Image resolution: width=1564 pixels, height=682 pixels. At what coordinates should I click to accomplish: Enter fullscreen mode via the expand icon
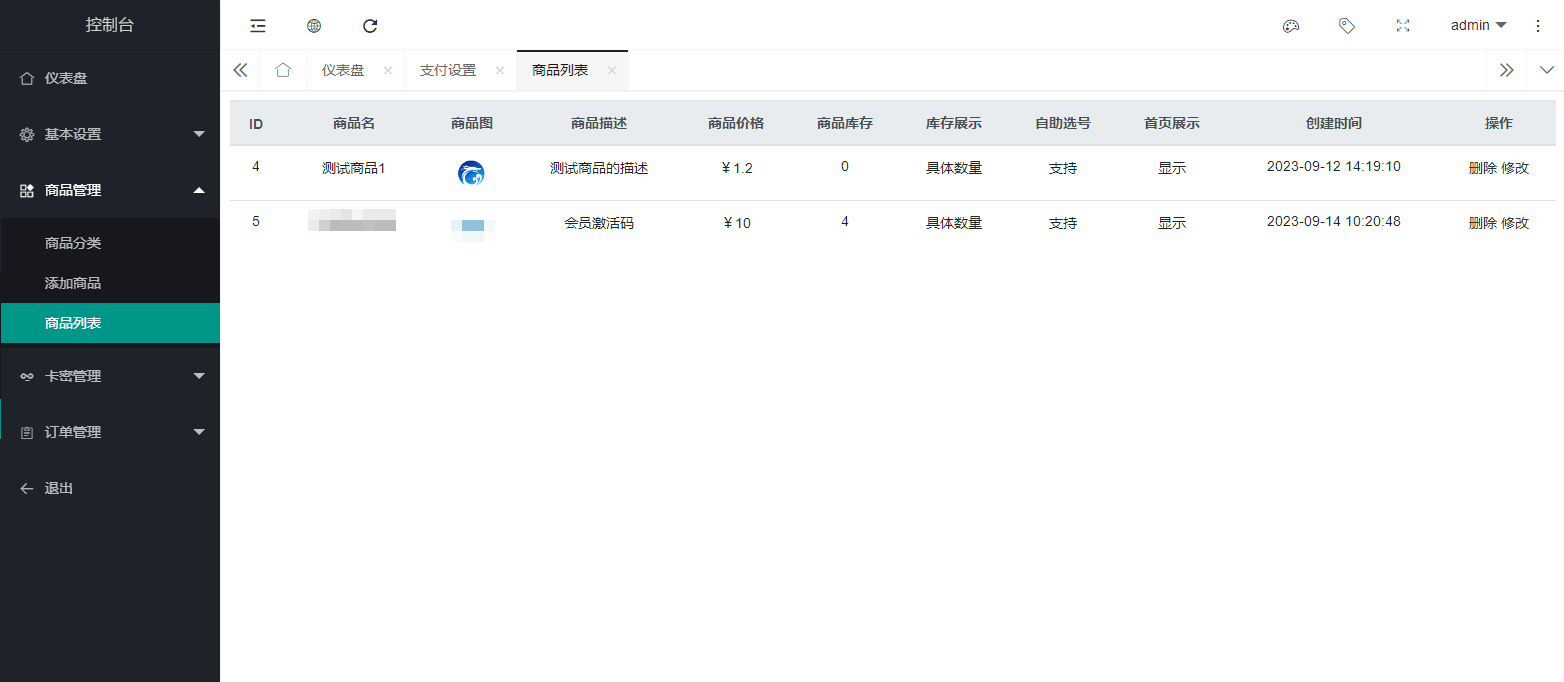tap(1403, 26)
